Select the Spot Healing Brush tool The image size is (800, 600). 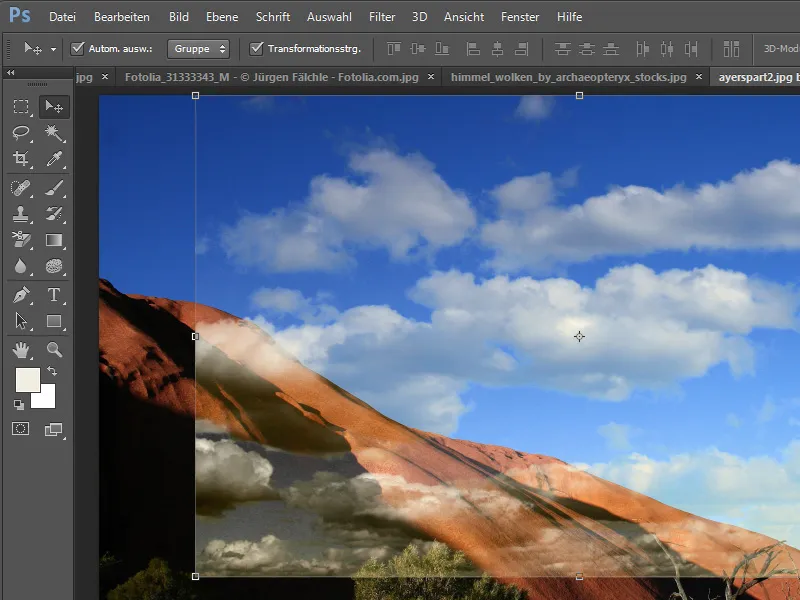coord(21,188)
